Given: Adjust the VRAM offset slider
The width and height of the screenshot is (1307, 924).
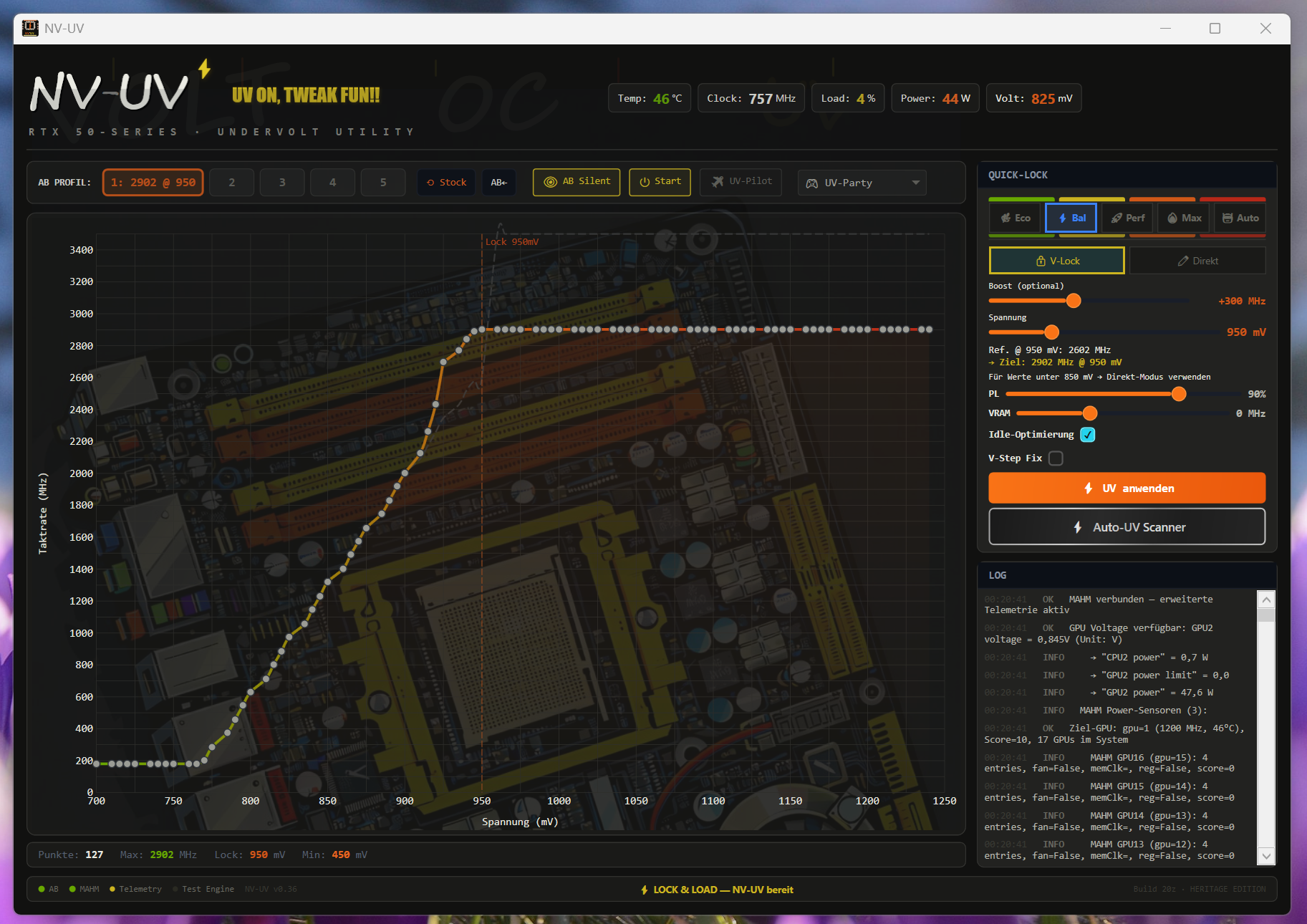Looking at the screenshot, I should (x=1089, y=413).
